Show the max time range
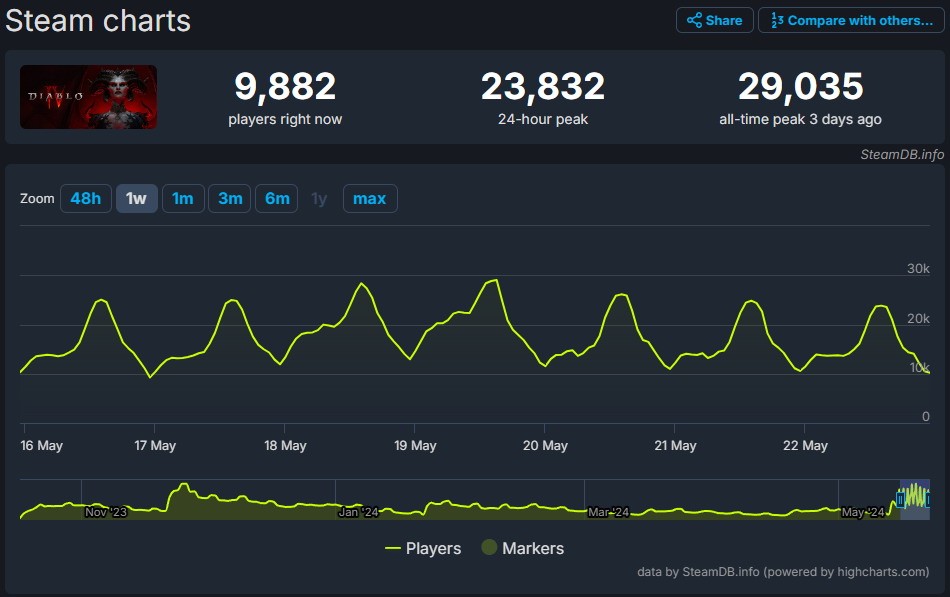The width and height of the screenshot is (950, 597). pyautogui.click(x=369, y=198)
